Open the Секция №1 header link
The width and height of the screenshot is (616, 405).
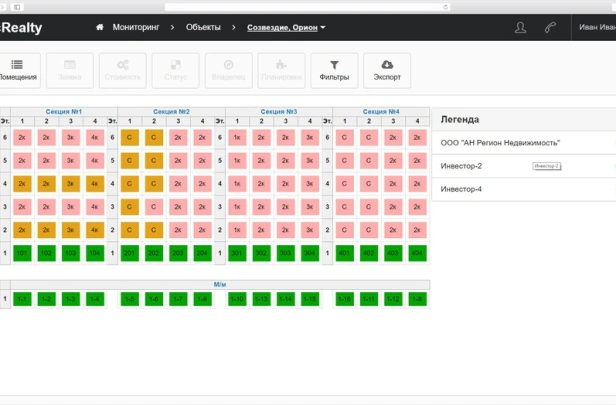(64, 112)
